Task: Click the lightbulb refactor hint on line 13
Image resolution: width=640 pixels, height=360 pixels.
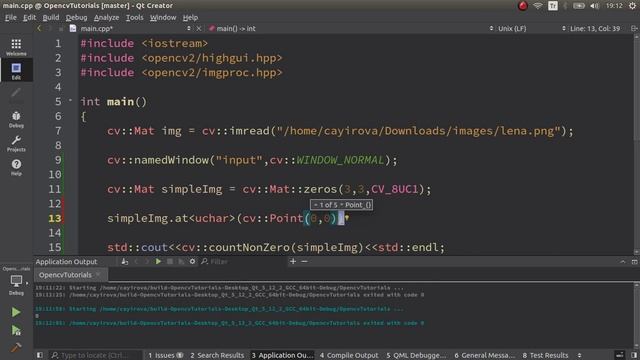Action: (347, 218)
